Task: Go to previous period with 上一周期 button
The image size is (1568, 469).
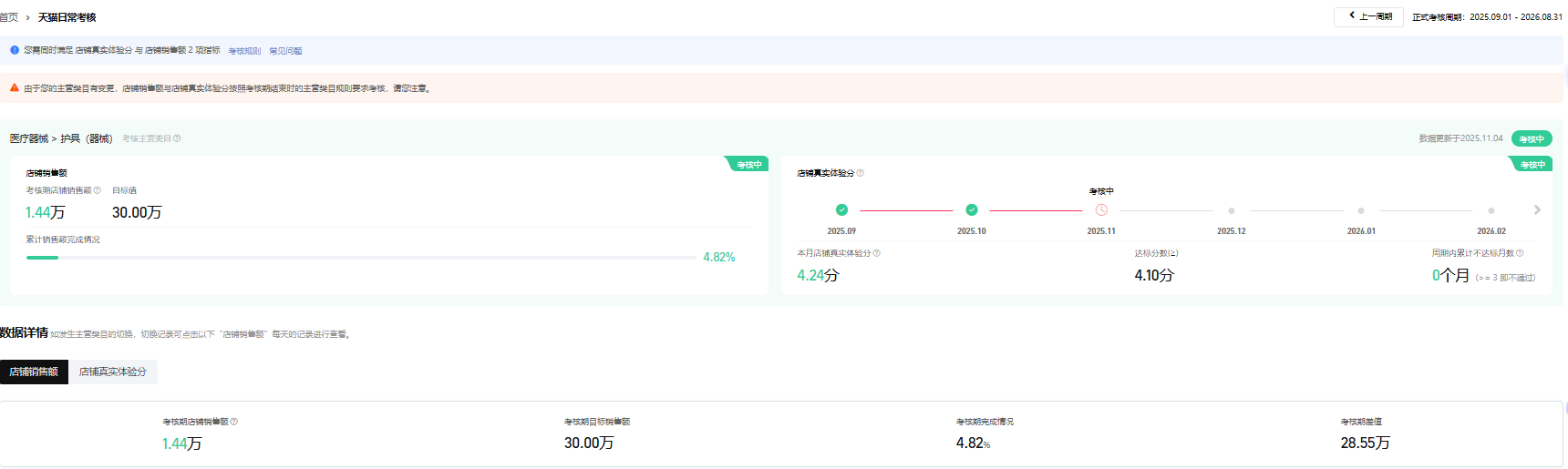Action: [x=1369, y=16]
